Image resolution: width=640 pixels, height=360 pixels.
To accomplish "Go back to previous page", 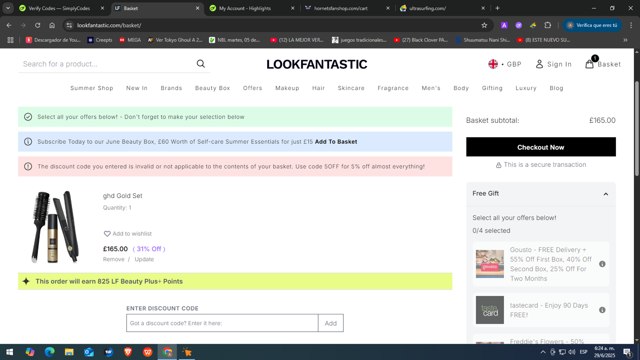I will coord(9,25).
